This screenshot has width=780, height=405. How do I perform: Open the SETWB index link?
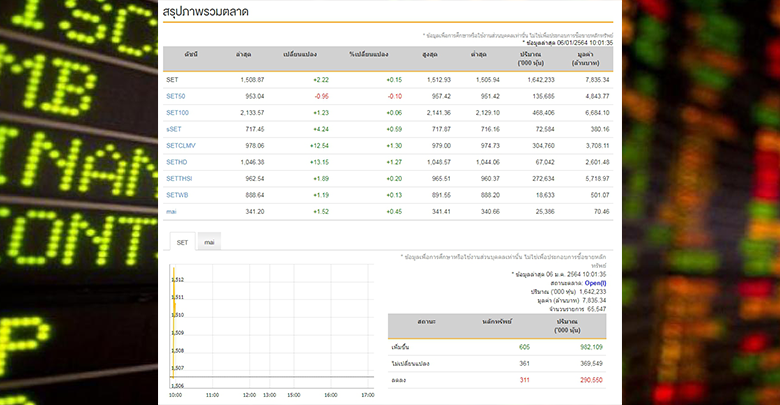176,194
